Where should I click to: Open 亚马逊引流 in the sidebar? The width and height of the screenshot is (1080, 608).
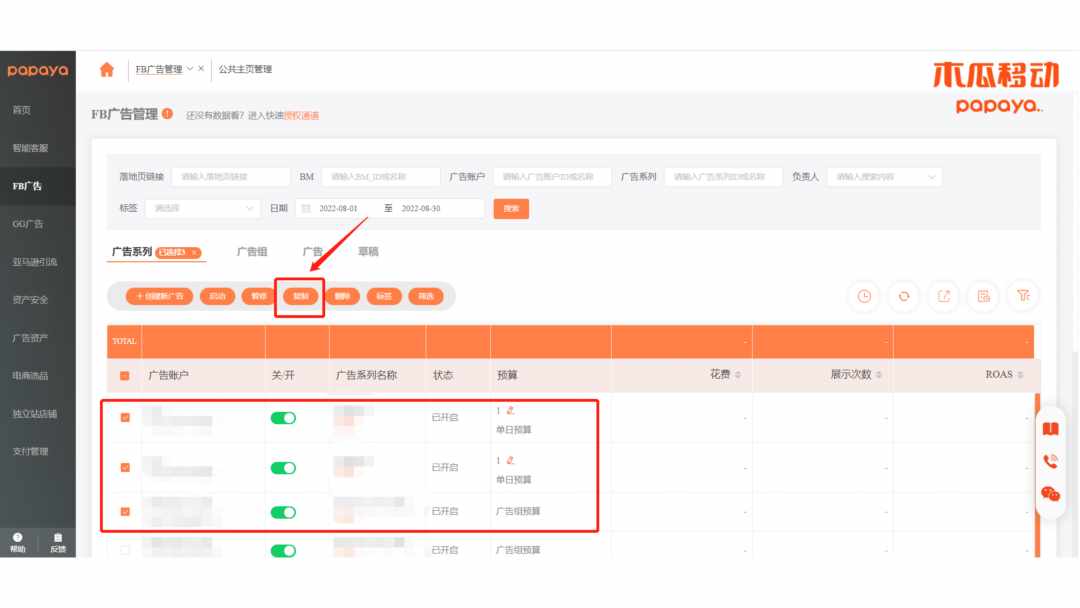[x=34, y=262]
